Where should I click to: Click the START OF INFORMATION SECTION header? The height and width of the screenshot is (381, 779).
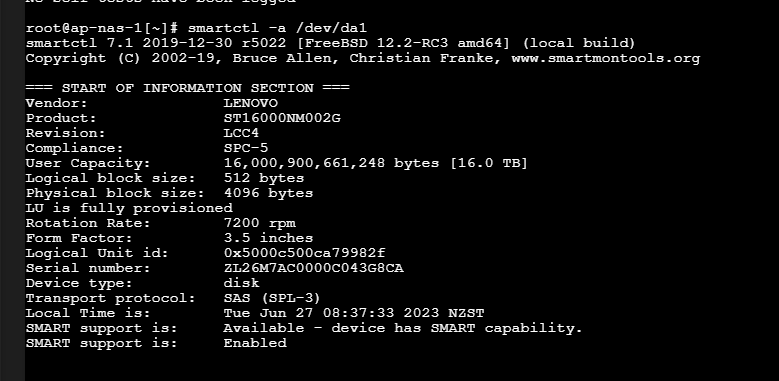[x=188, y=88]
